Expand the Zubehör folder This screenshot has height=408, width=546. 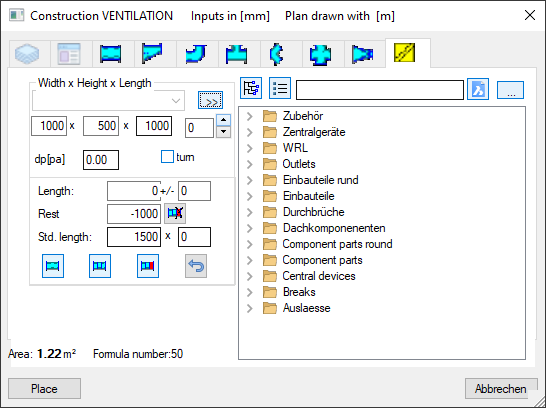[x=250, y=116]
